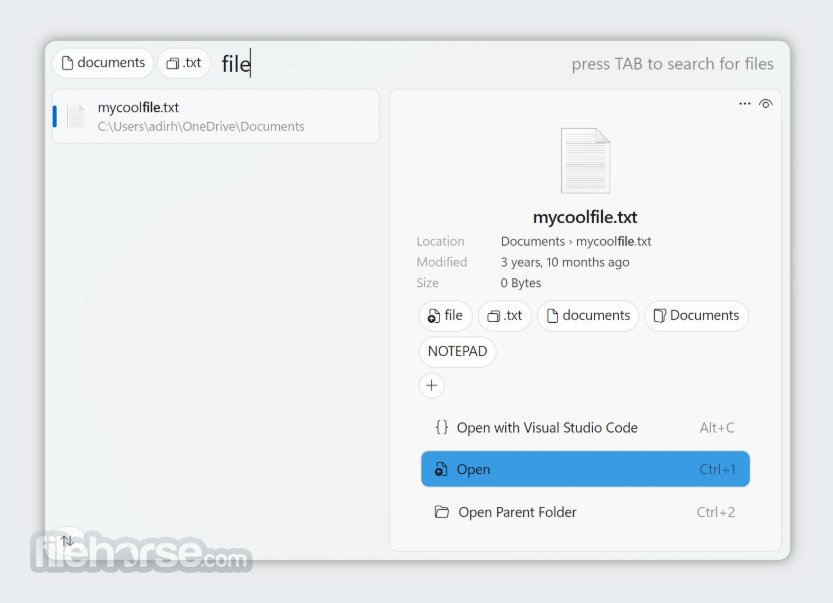Viewport: 833px width, 603px height.
Task: Click the '3 years, 10 months ago' modified value
Action: click(x=565, y=262)
